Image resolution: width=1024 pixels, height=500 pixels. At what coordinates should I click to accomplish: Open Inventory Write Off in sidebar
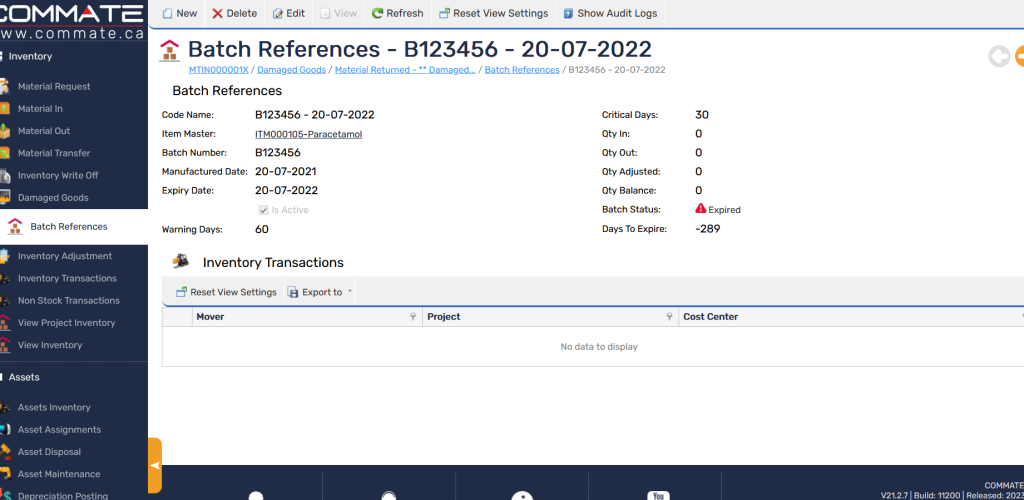[58, 175]
